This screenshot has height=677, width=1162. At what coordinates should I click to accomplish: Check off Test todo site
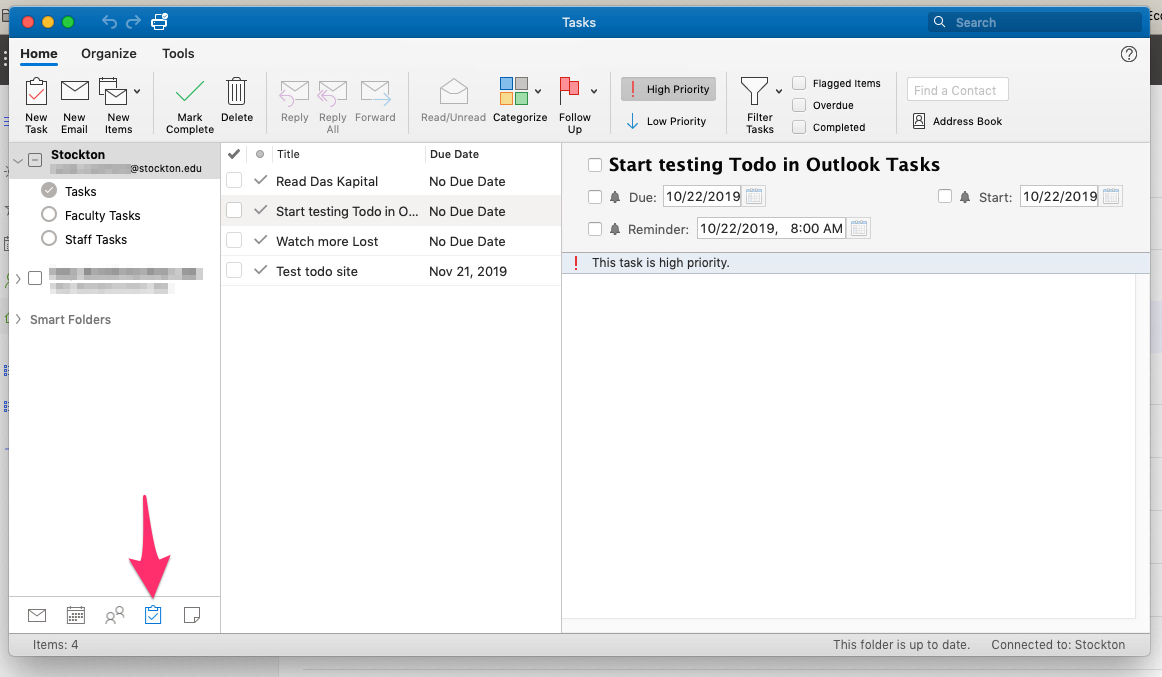click(x=234, y=270)
